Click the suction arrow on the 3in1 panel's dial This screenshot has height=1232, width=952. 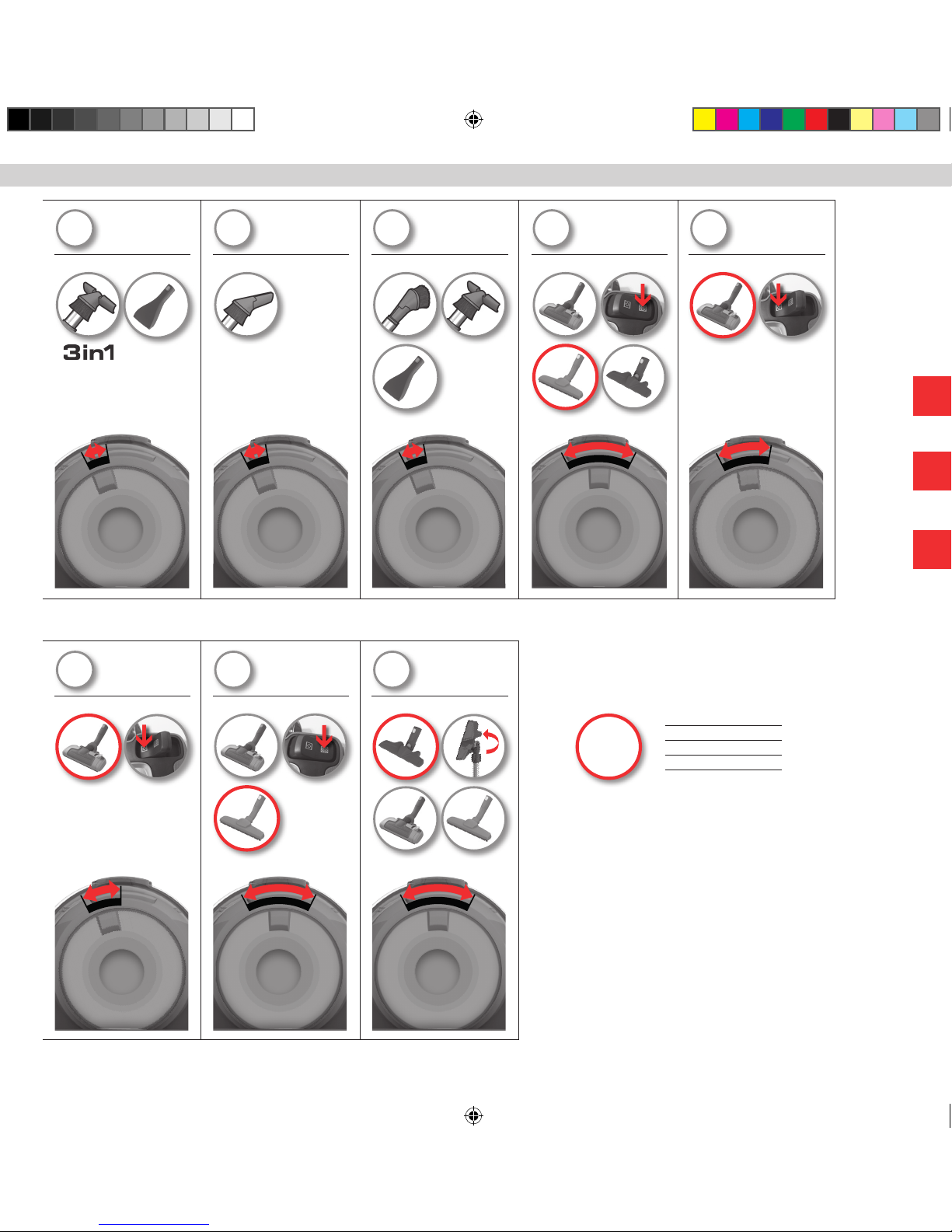(96, 452)
